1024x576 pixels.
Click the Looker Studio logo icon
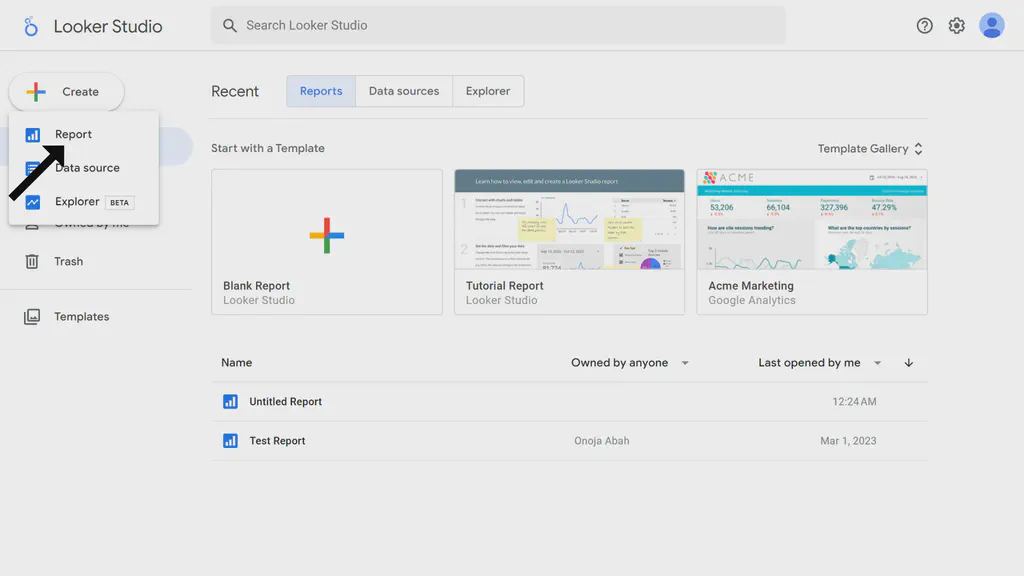[x=30, y=26]
